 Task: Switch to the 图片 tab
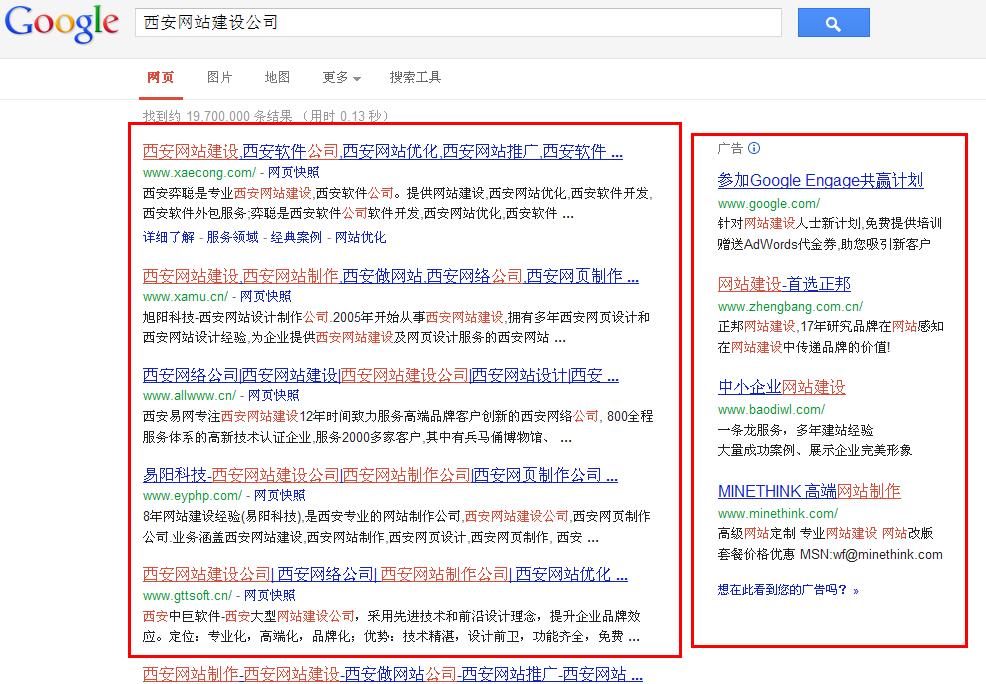219,77
